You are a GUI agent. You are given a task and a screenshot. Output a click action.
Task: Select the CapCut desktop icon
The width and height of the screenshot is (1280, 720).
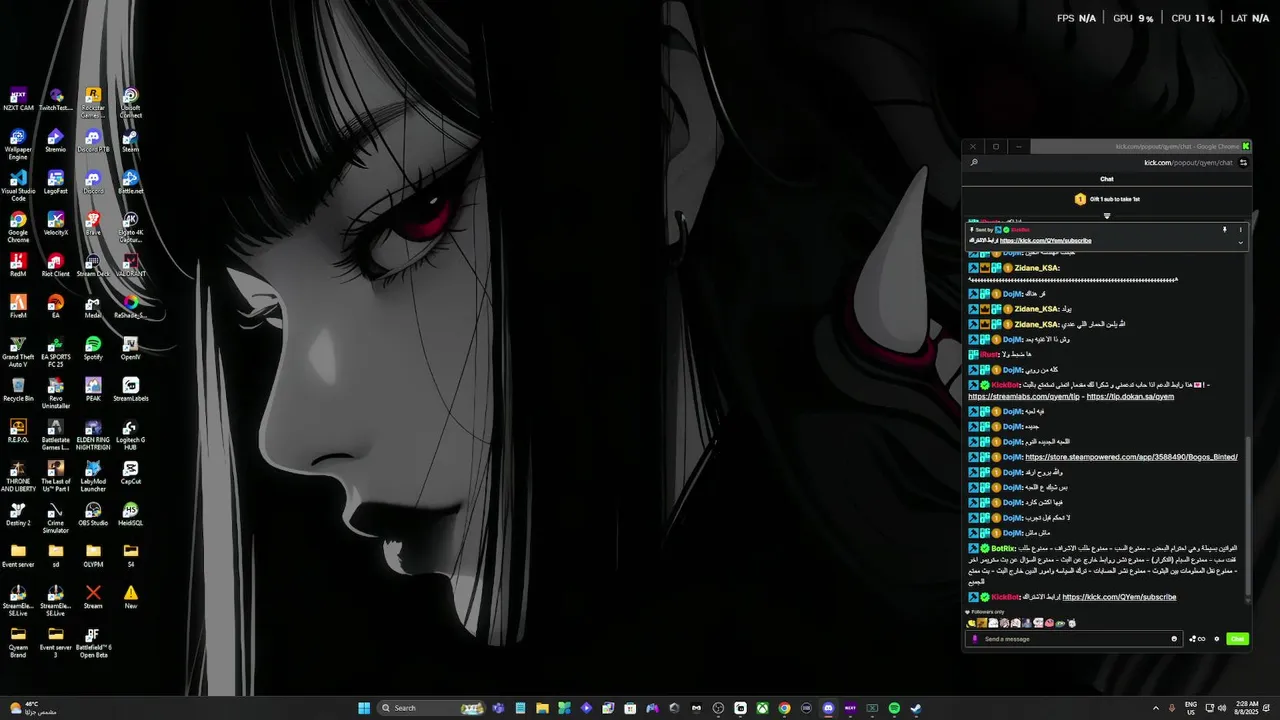pos(131,472)
